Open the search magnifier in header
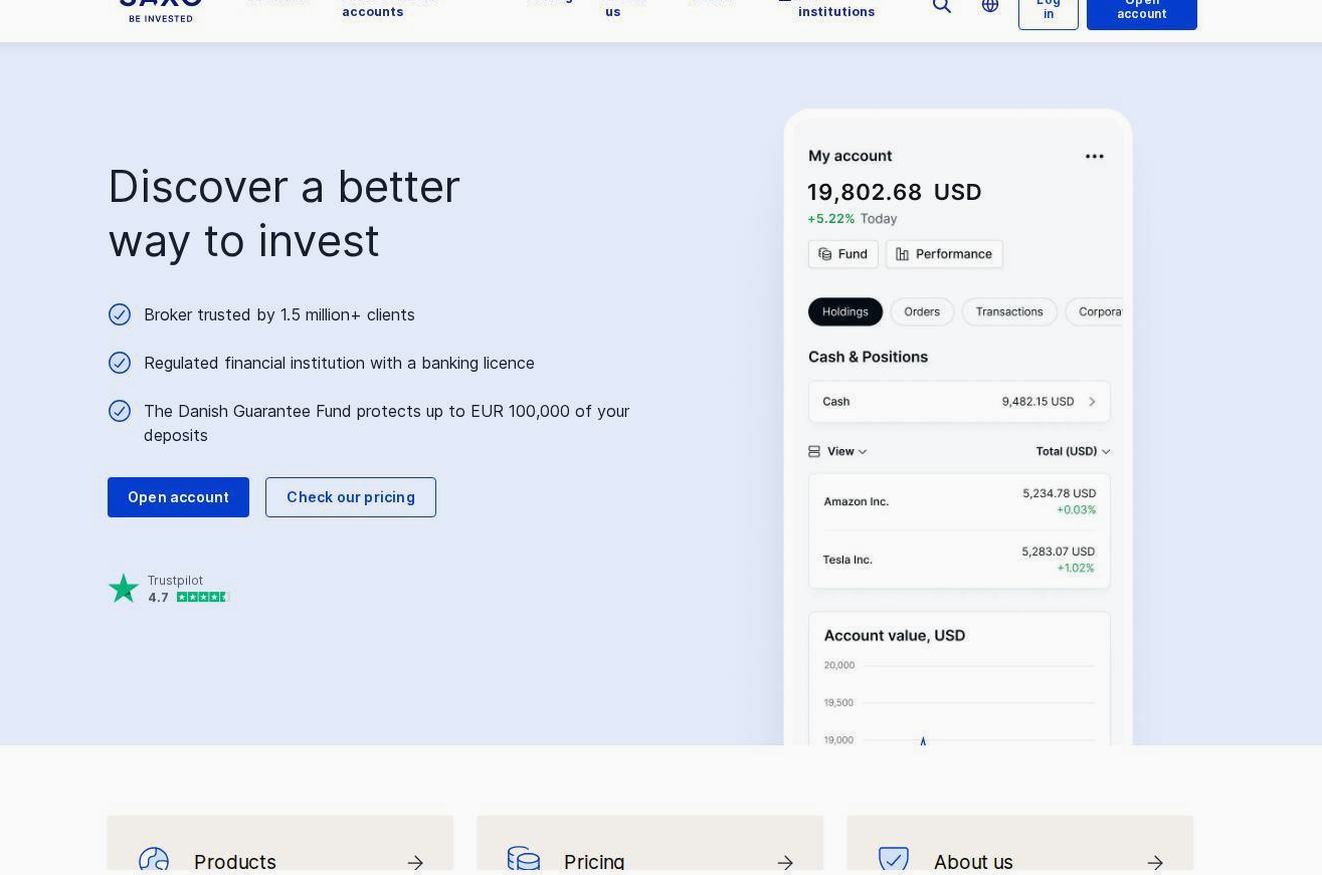 click(942, 6)
